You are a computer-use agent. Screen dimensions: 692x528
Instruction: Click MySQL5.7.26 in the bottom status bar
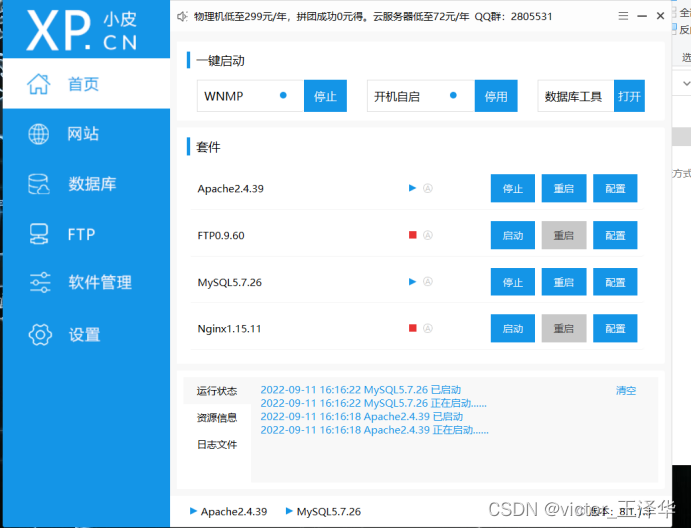(323, 512)
